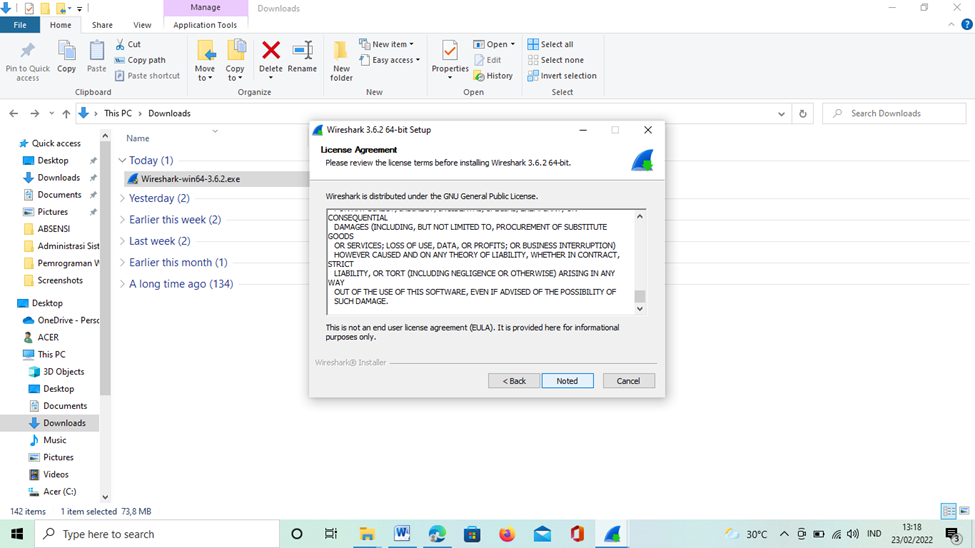Click the Search Downloads field
Image resolution: width=975 pixels, height=548 pixels.
click(x=894, y=113)
